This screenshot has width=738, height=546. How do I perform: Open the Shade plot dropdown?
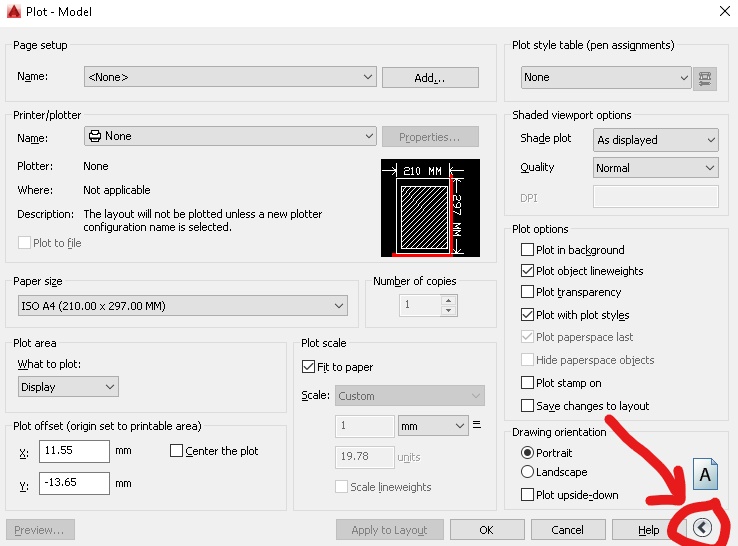click(656, 140)
